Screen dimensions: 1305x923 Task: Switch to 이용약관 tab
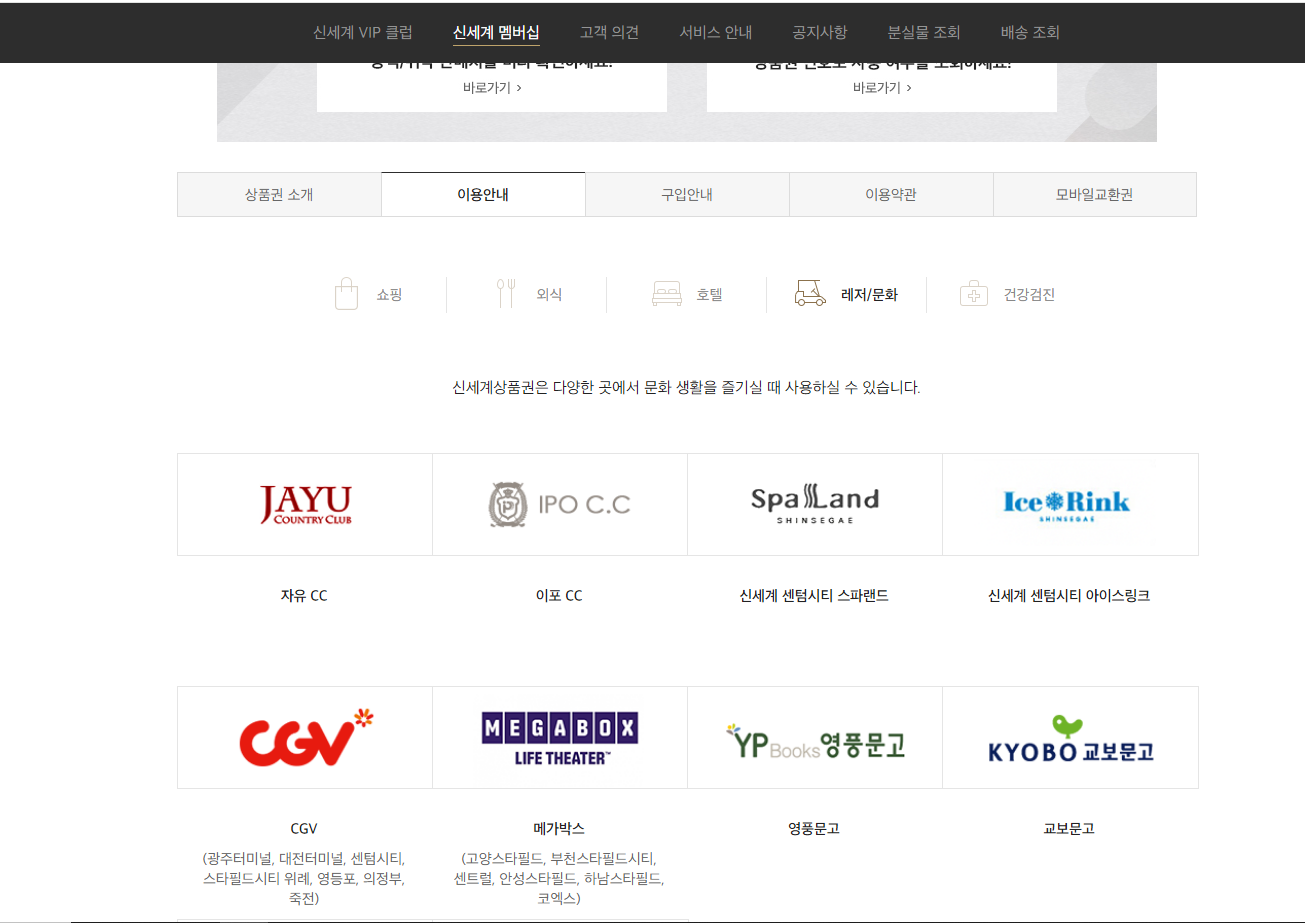pos(891,195)
